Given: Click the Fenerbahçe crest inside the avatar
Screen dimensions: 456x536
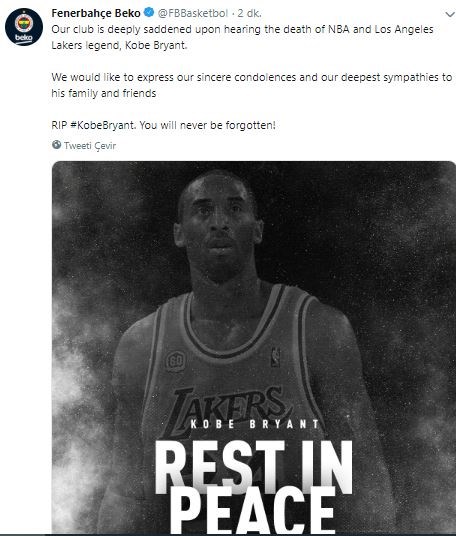Looking at the screenshot, I should [x=24, y=24].
